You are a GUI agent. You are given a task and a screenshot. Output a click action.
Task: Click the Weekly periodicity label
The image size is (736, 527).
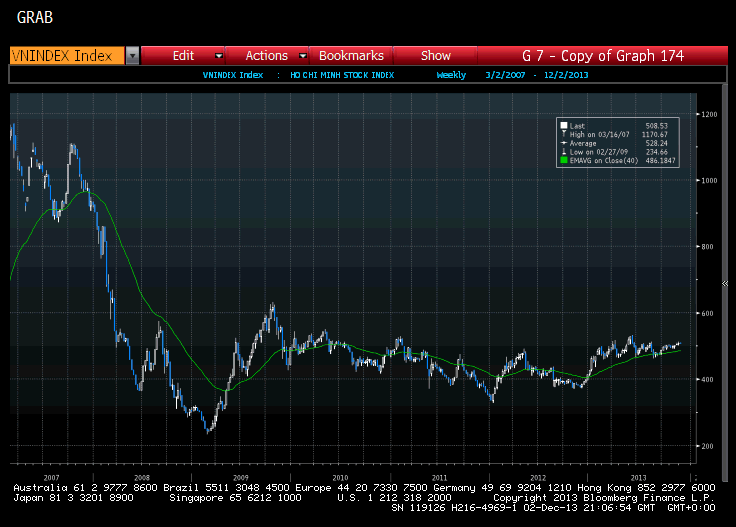(451, 75)
